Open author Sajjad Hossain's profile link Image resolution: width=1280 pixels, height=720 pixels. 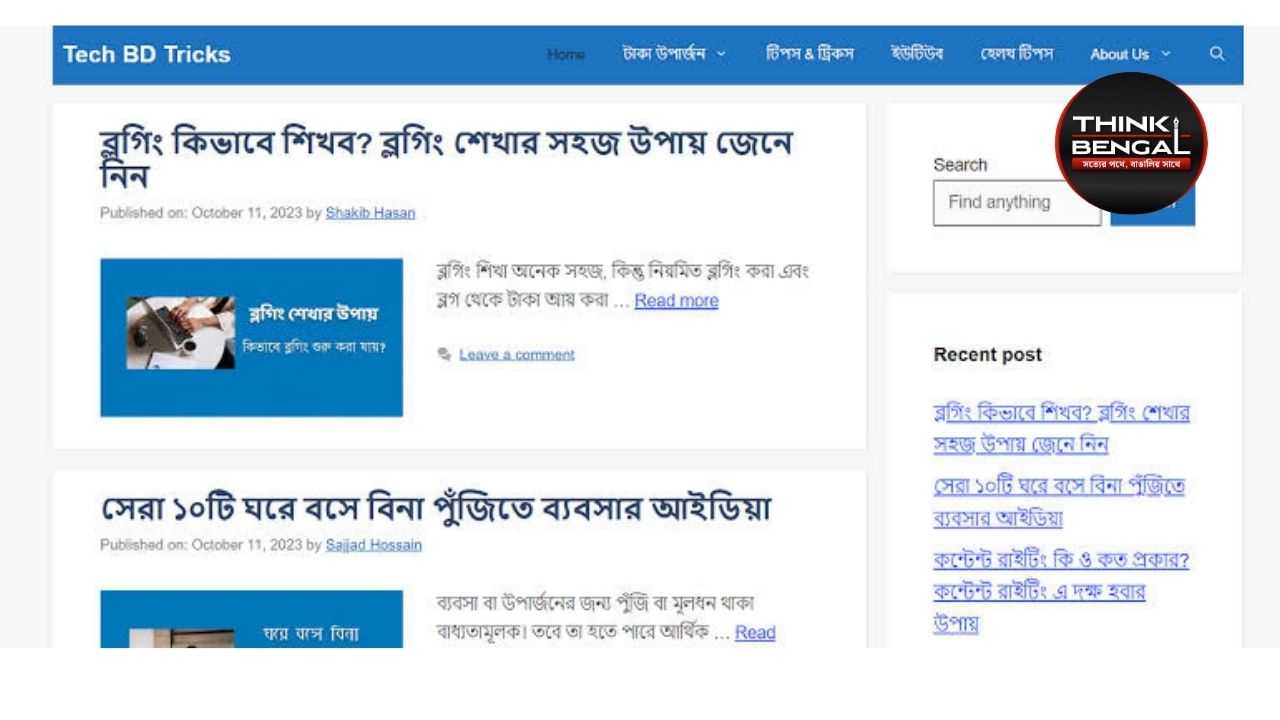click(x=373, y=545)
